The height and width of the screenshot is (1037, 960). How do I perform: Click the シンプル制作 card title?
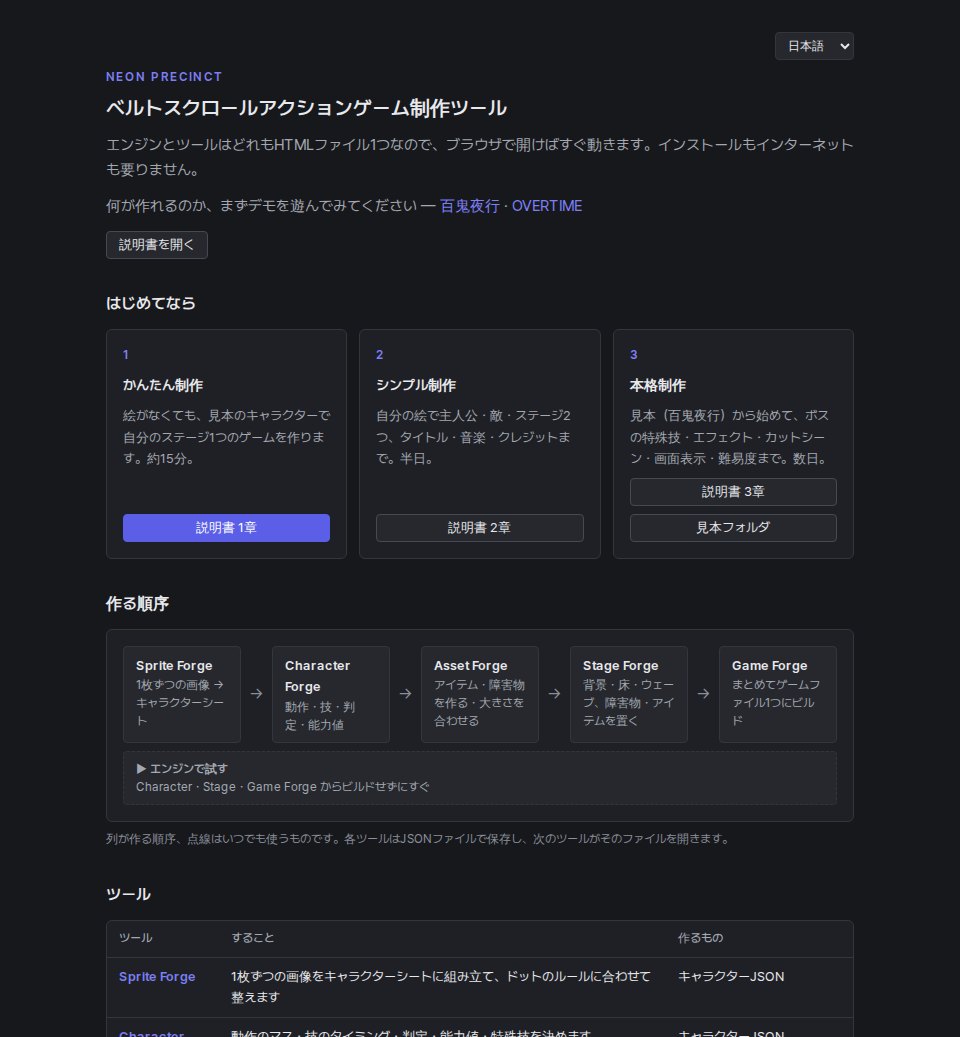(x=416, y=386)
